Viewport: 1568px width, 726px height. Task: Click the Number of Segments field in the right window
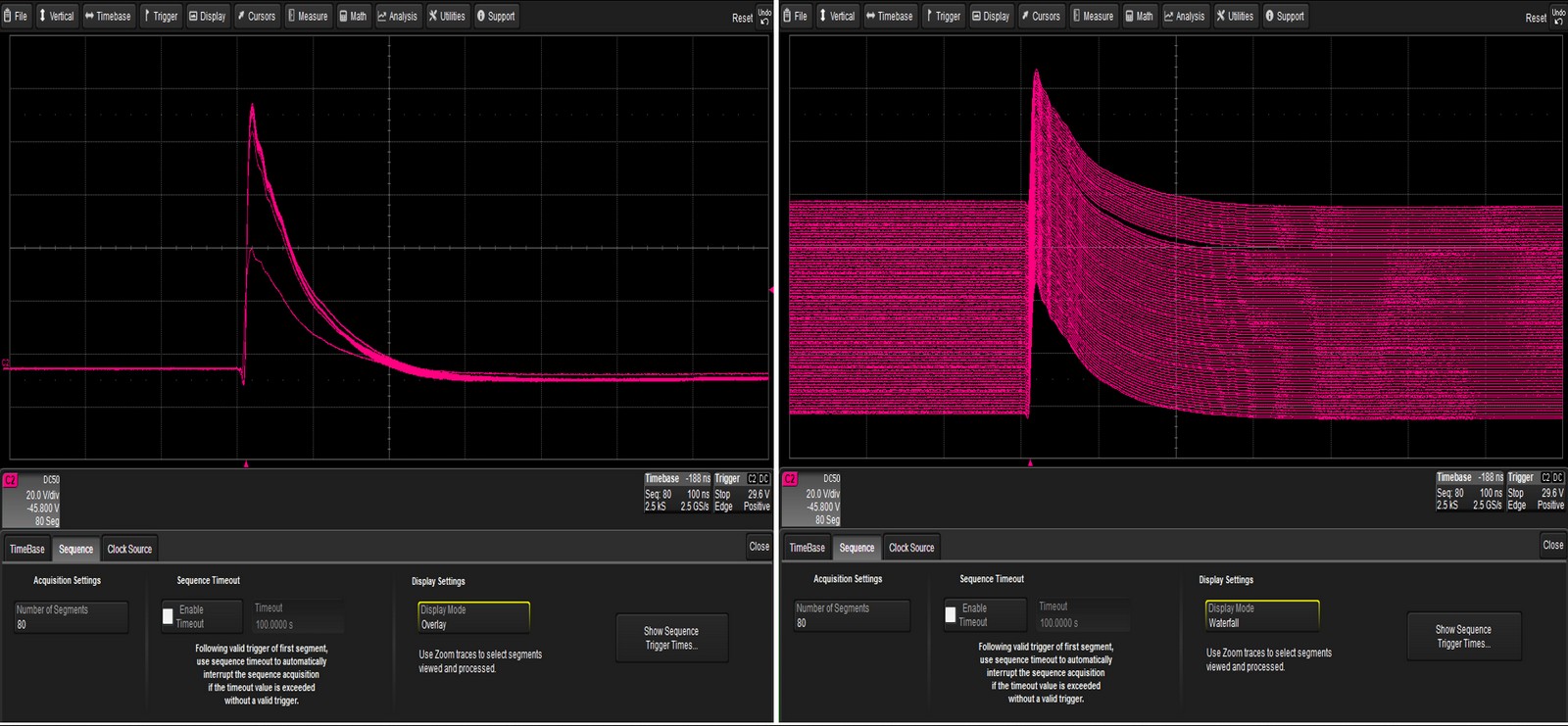(852, 615)
